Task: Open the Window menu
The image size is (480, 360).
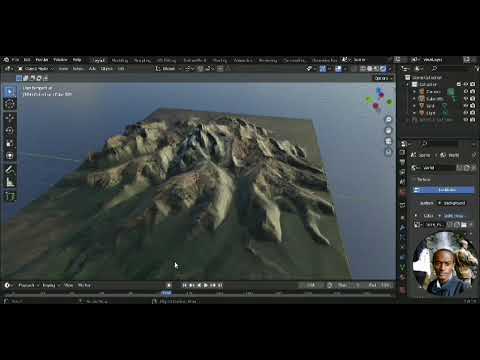Action: click(x=60, y=60)
